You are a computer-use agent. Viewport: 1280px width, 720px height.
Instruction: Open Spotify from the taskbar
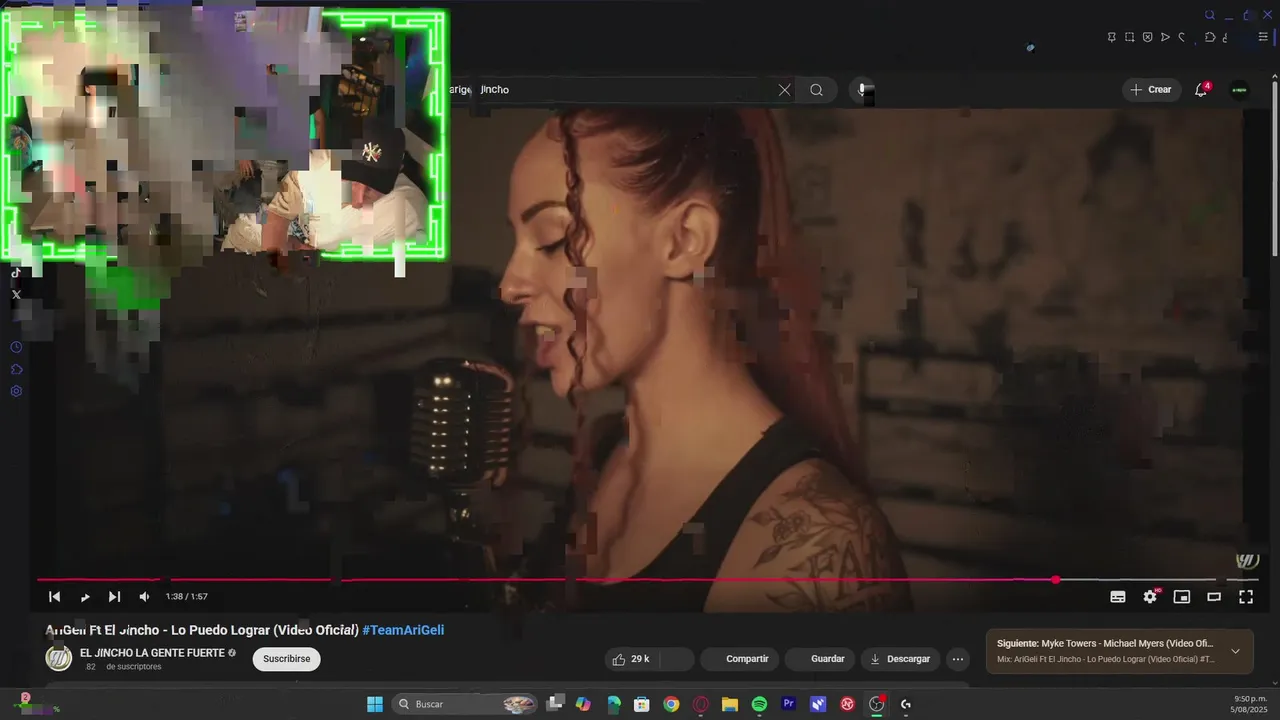click(759, 704)
